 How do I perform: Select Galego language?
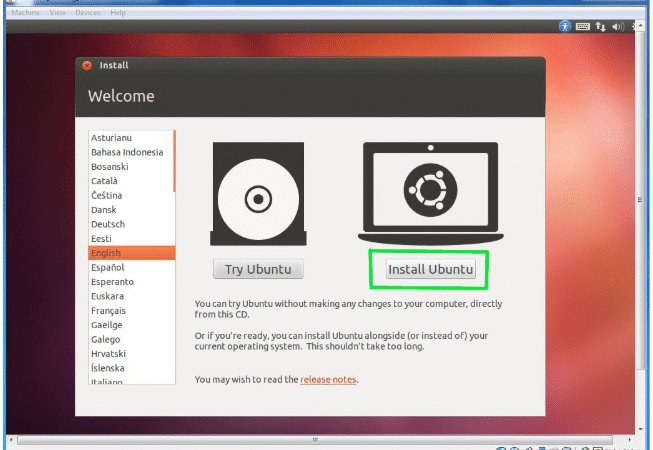[131, 339]
